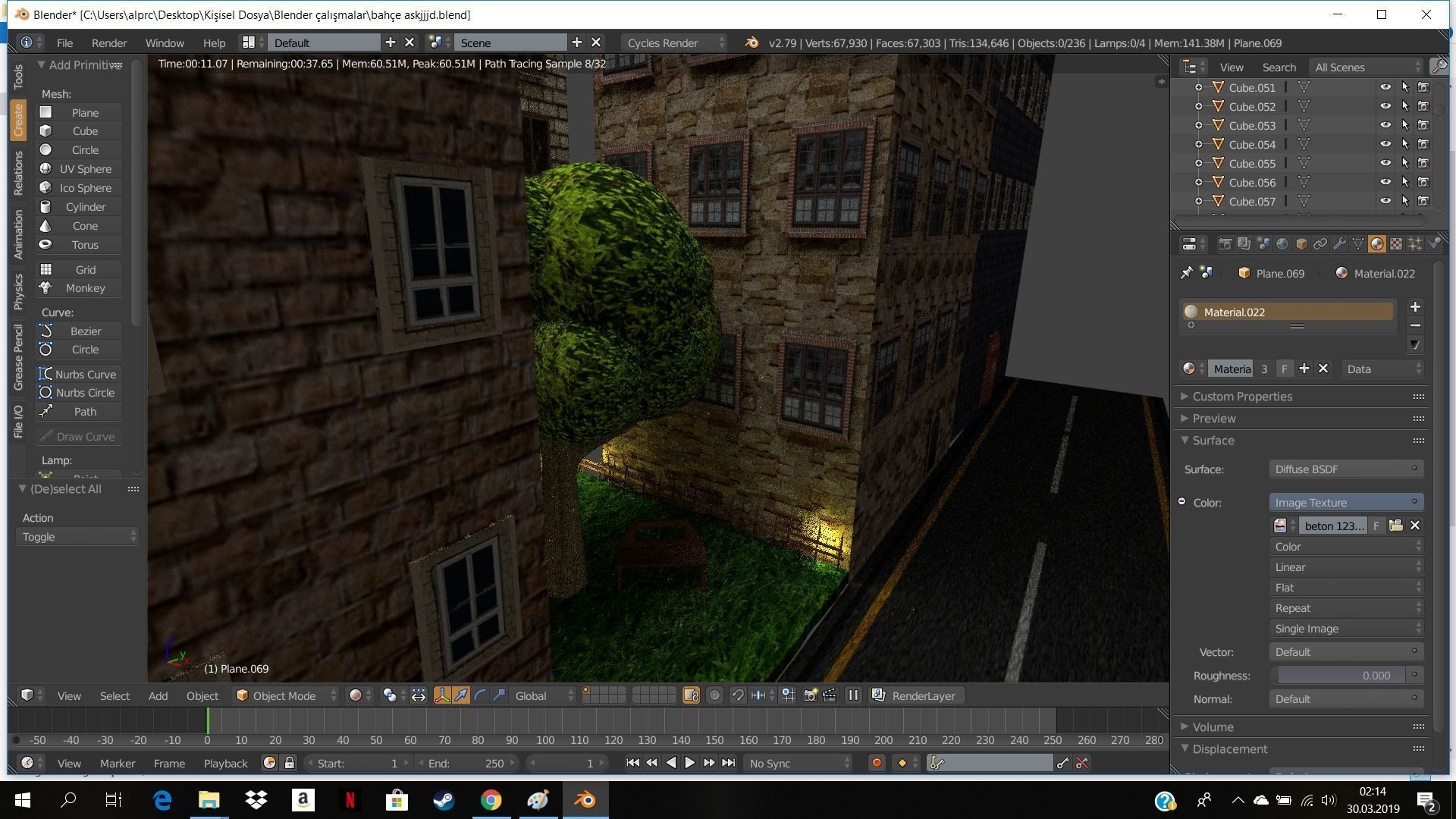Open the Particles properties tab
1456x819 pixels.
coord(1414,244)
